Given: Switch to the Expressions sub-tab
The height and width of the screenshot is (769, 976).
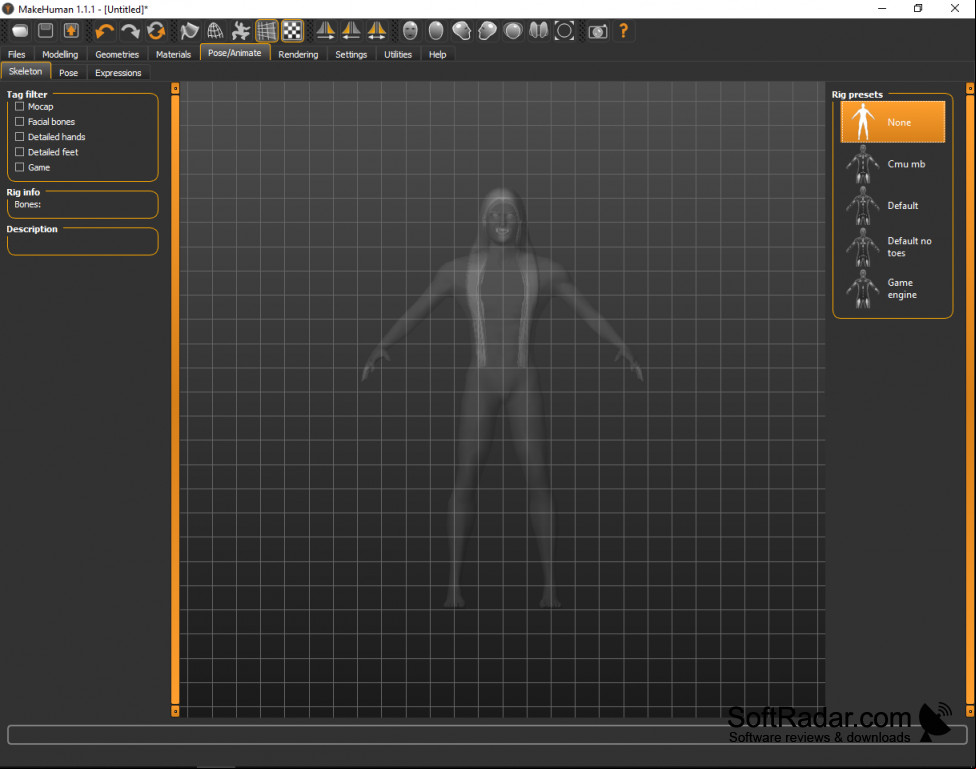Looking at the screenshot, I should coord(118,72).
